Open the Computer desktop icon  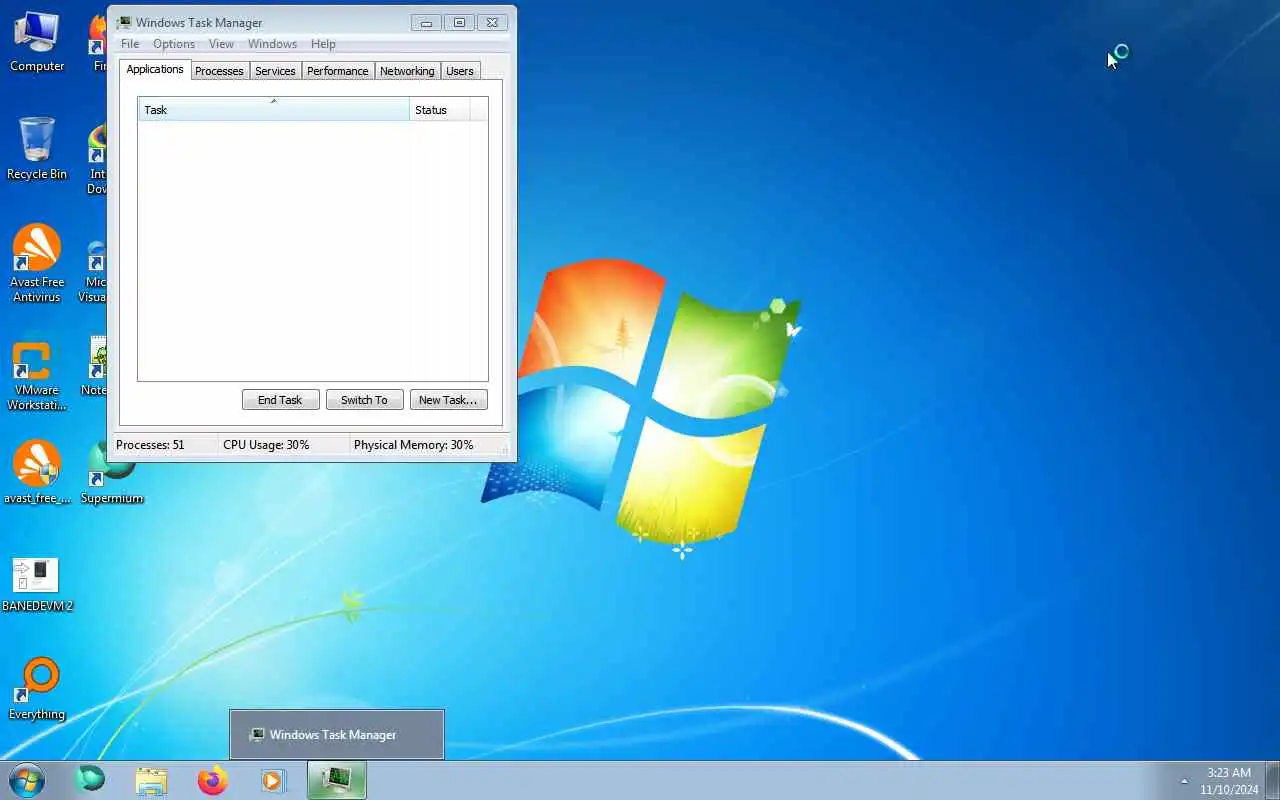click(x=37, y=42)
